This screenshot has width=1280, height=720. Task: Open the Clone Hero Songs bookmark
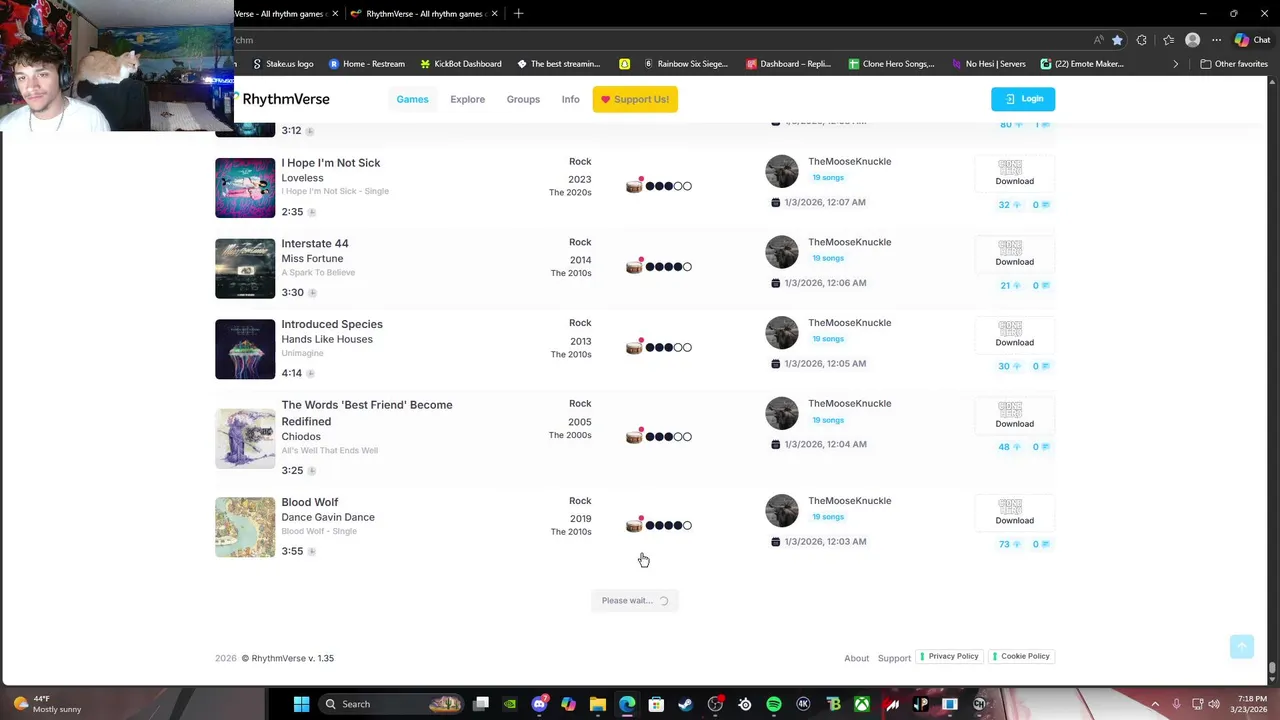[891, 64]
